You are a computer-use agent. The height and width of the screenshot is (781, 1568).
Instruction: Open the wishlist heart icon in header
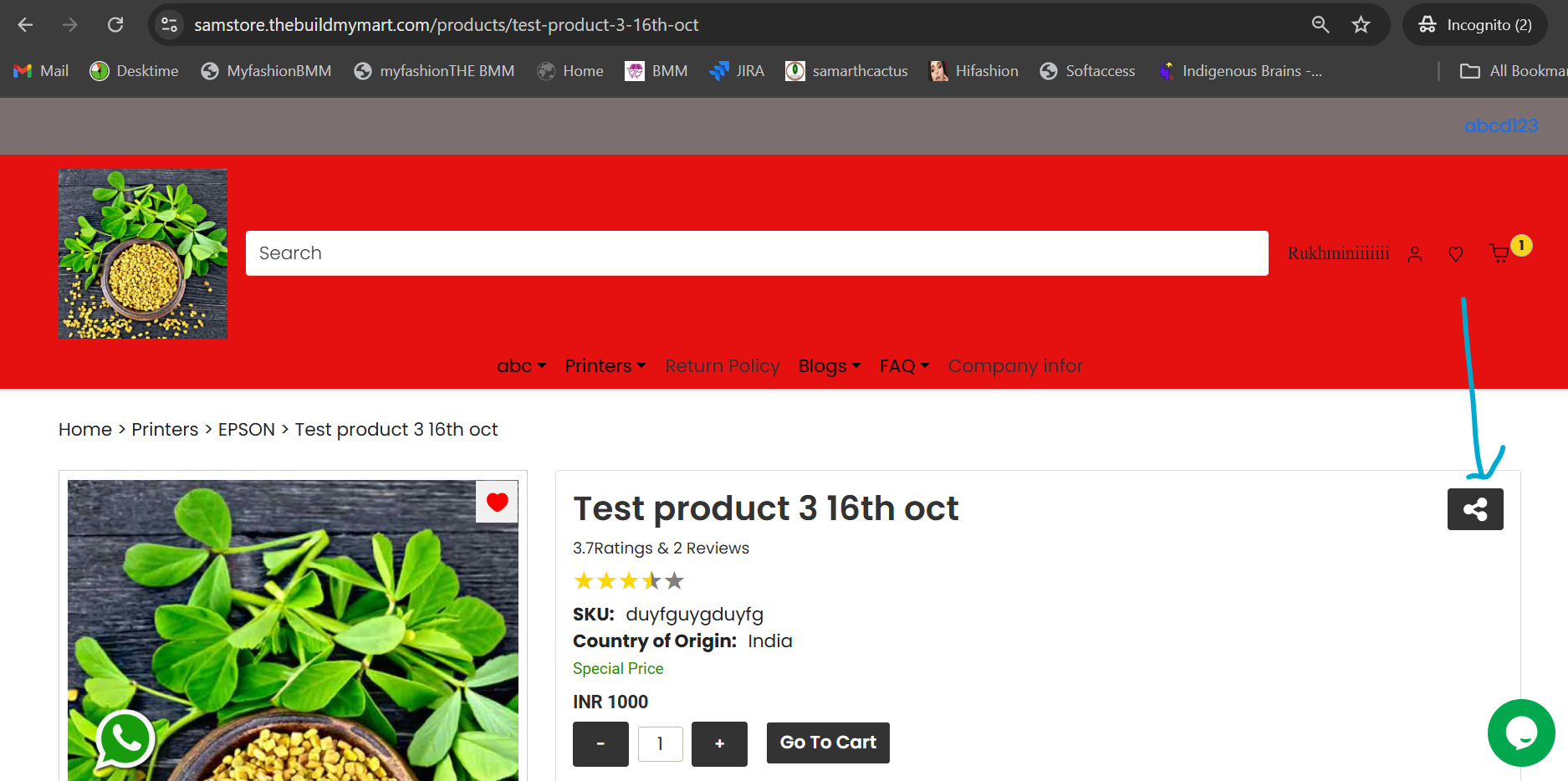1456,254
